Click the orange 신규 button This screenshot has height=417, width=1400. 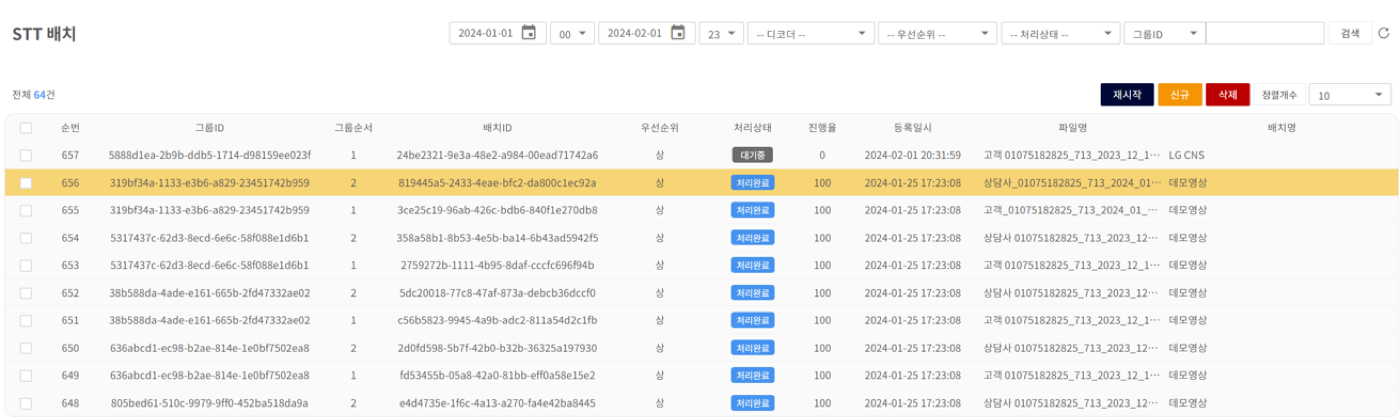pos(1180,95)
